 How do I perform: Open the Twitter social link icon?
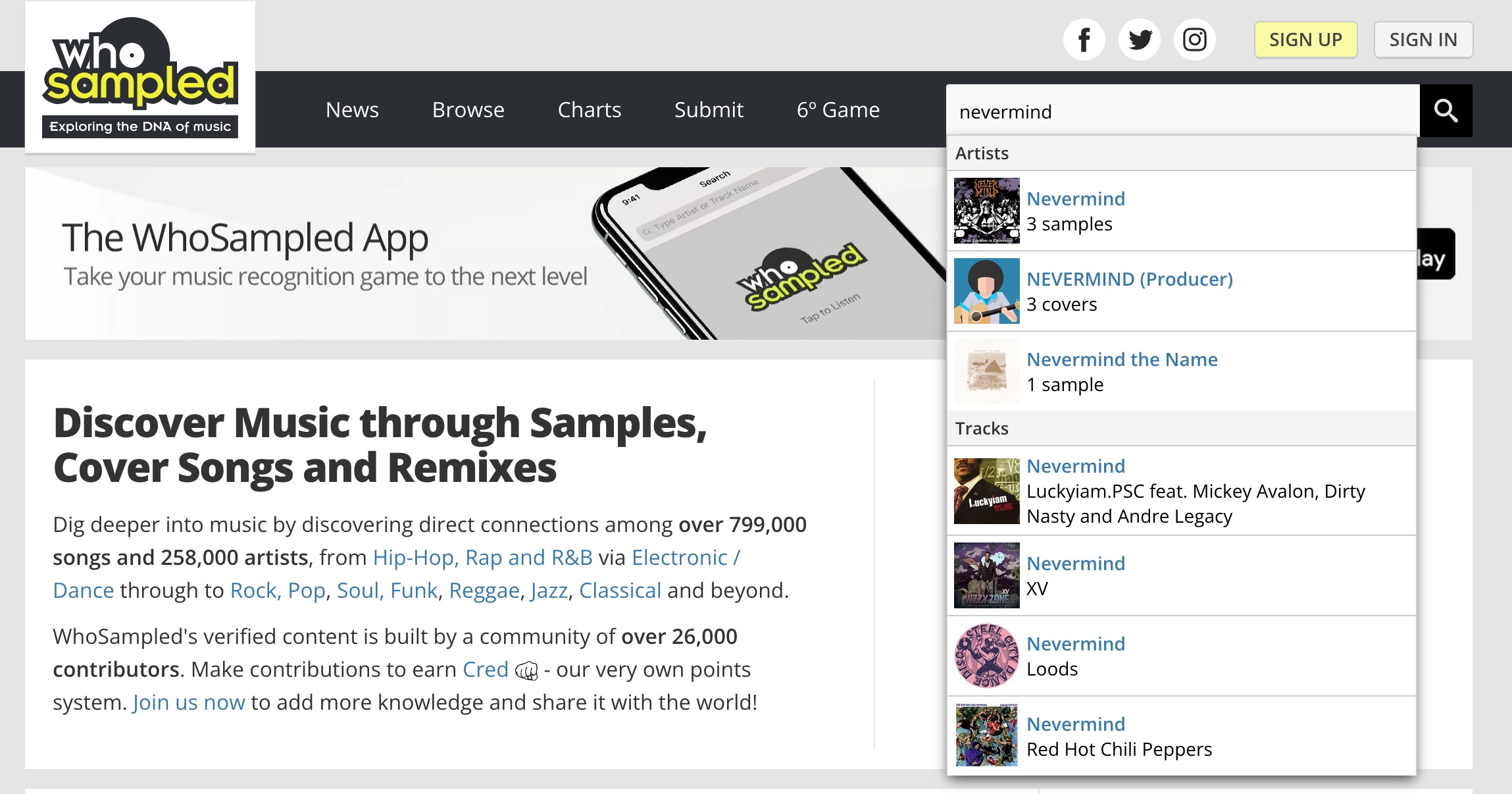(1140, 40)
